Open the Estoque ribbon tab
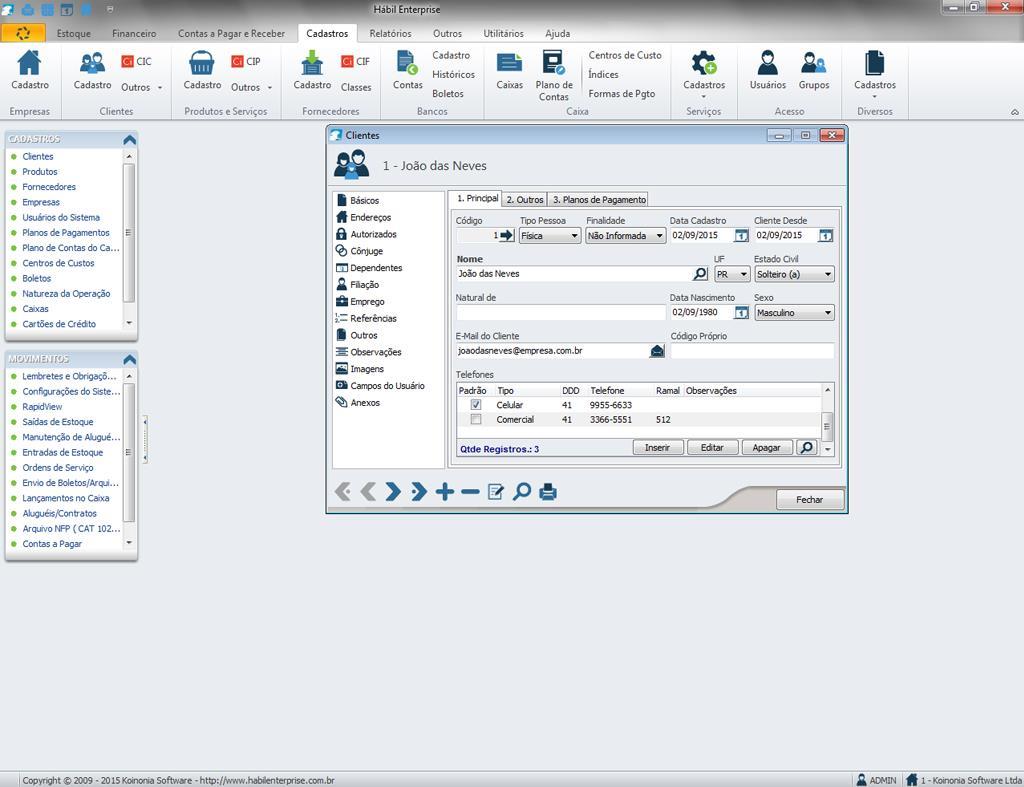The height and width of the screenshot is (787, 1024). pos(74,33)
